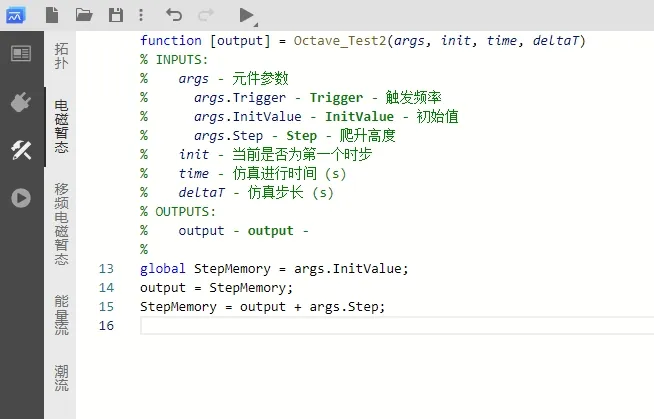
Task: Switch to the 能量流 tab
Action: click(62, 315)
